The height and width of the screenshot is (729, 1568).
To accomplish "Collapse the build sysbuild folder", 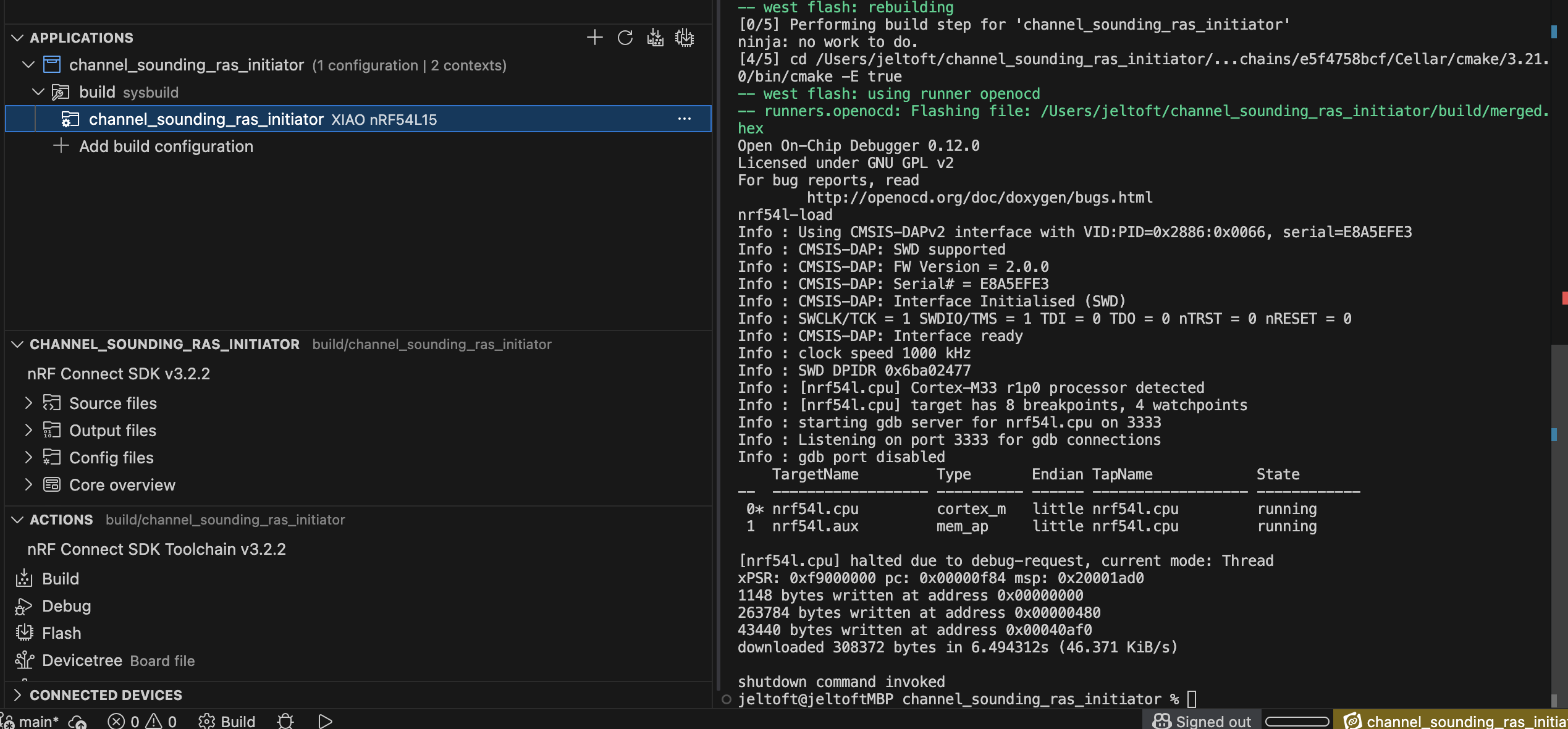I will 38,92.
